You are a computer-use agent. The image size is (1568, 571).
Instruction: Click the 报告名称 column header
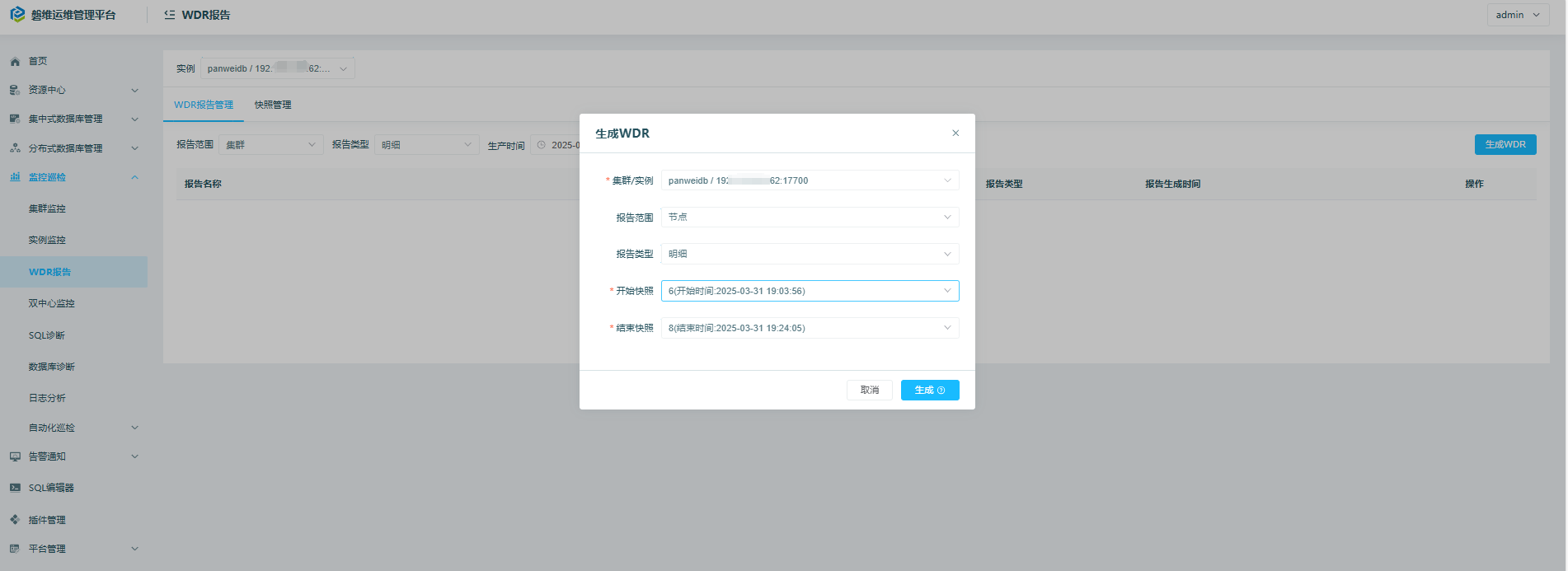[x=203, y=184]
